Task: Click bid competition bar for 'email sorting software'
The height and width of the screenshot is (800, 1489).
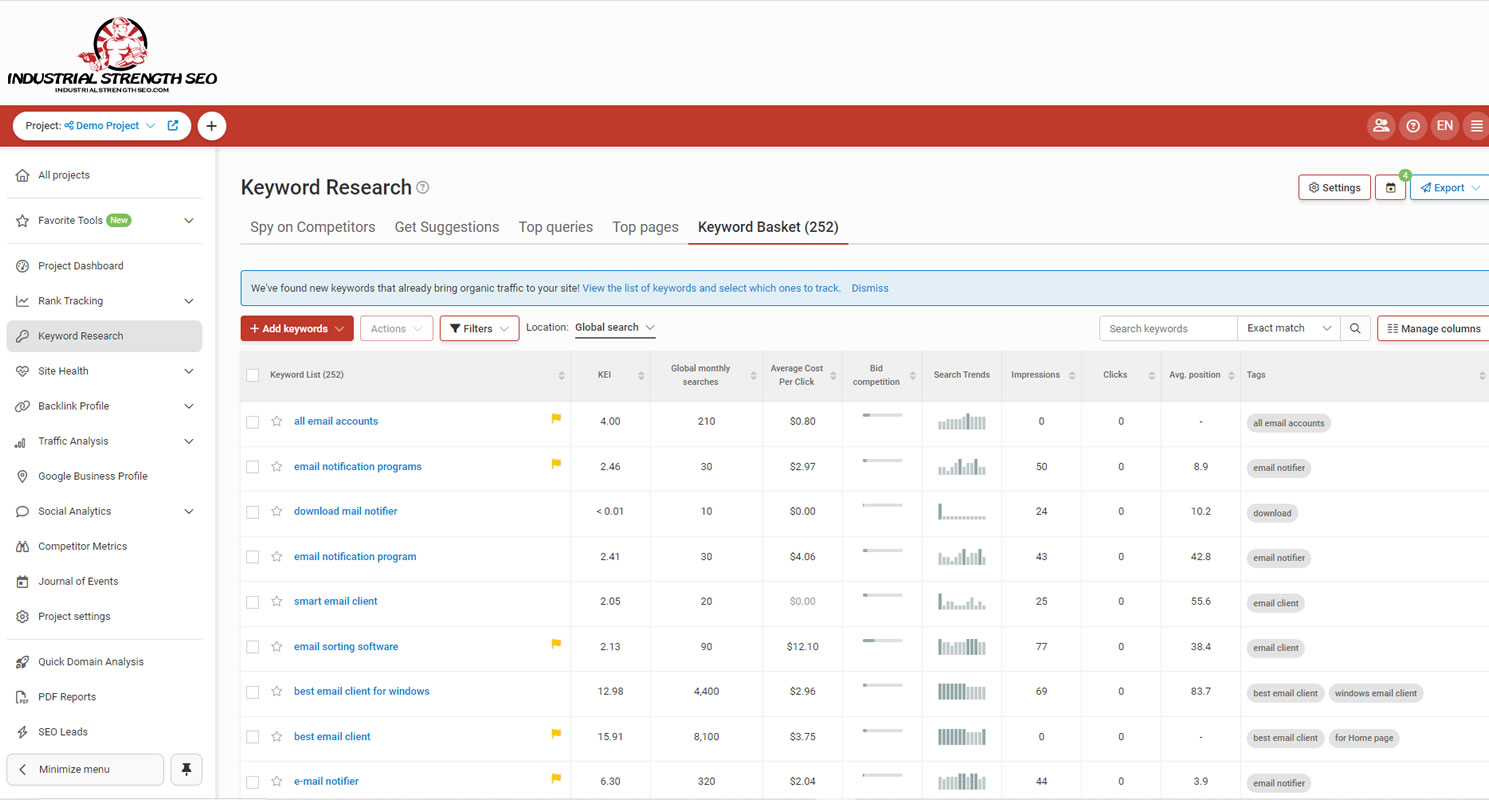Action: (x=882, y=640)
